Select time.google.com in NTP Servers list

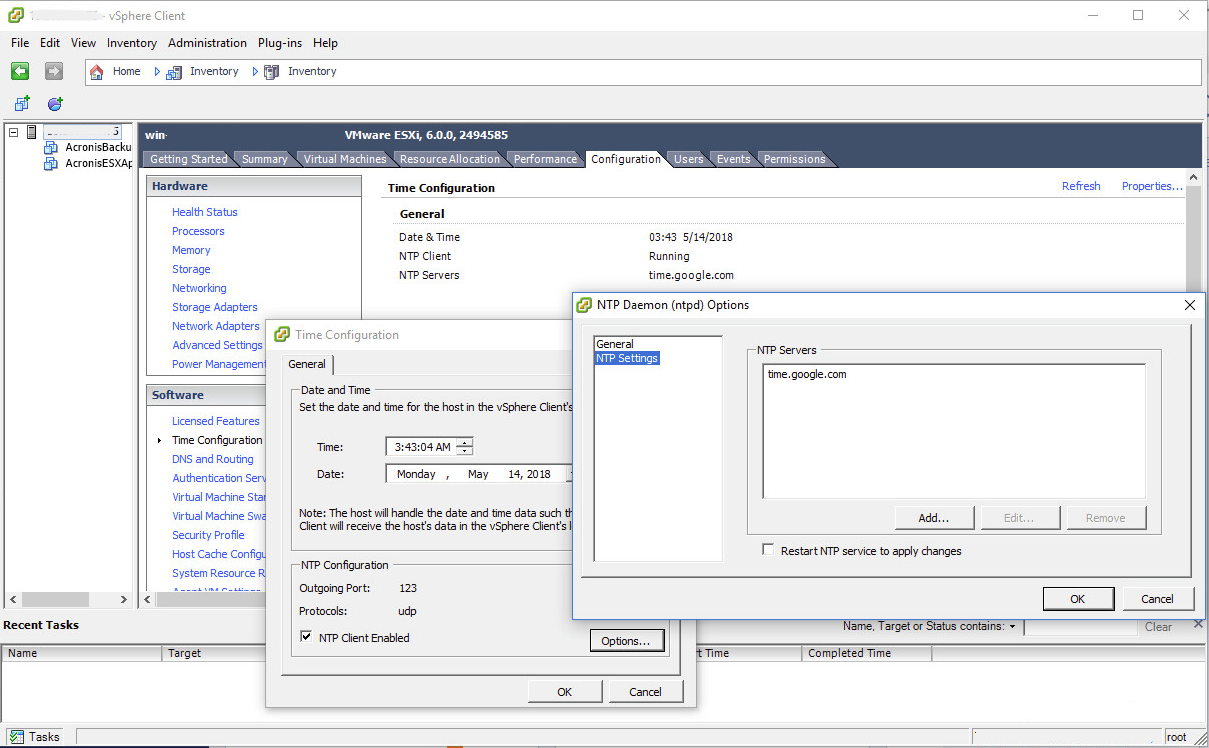point(807,374)
